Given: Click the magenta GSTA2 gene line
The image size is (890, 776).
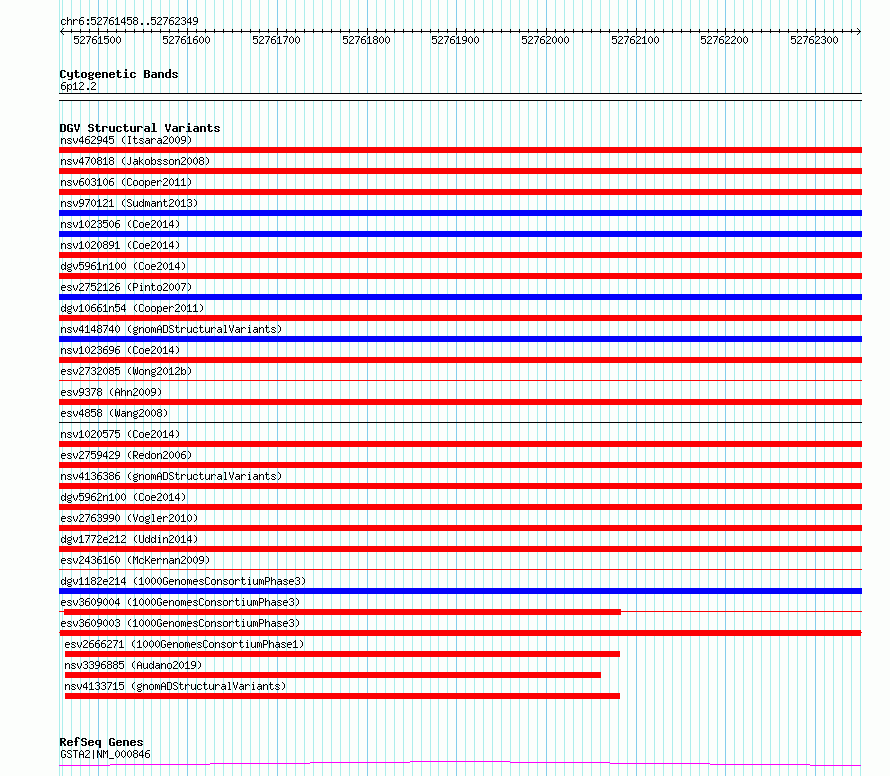Looking at the screenshot, I should pos(460,764).
